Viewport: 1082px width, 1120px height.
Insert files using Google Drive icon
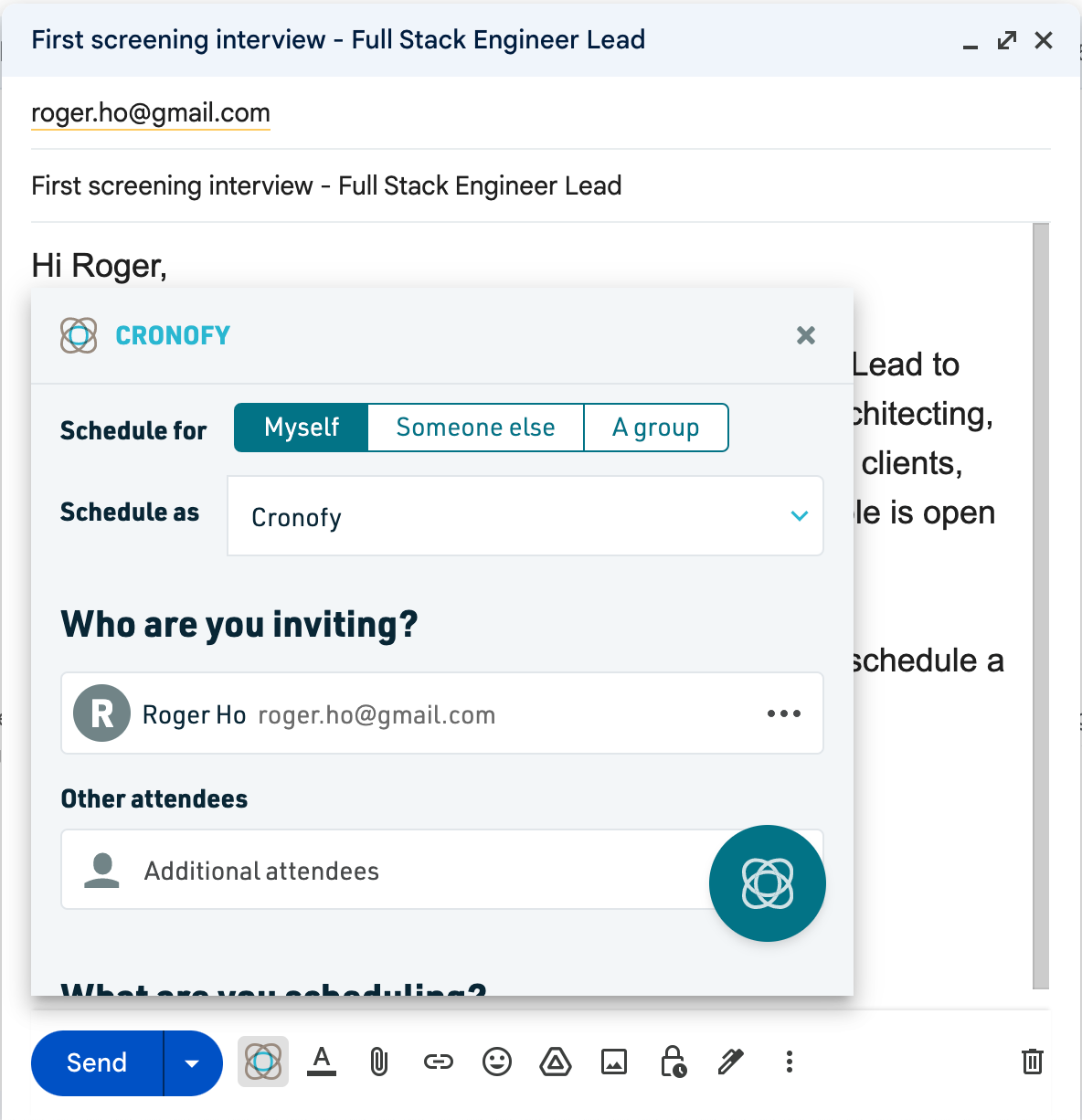[x=556, y=1062]
